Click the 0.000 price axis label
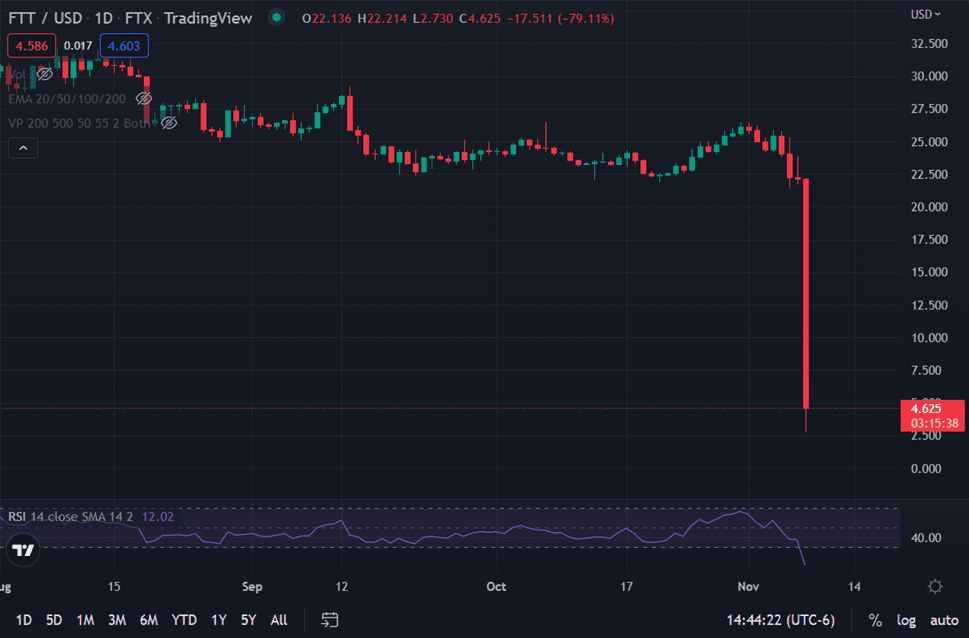This screenshot has height=638, width=969. coord(926,469)
